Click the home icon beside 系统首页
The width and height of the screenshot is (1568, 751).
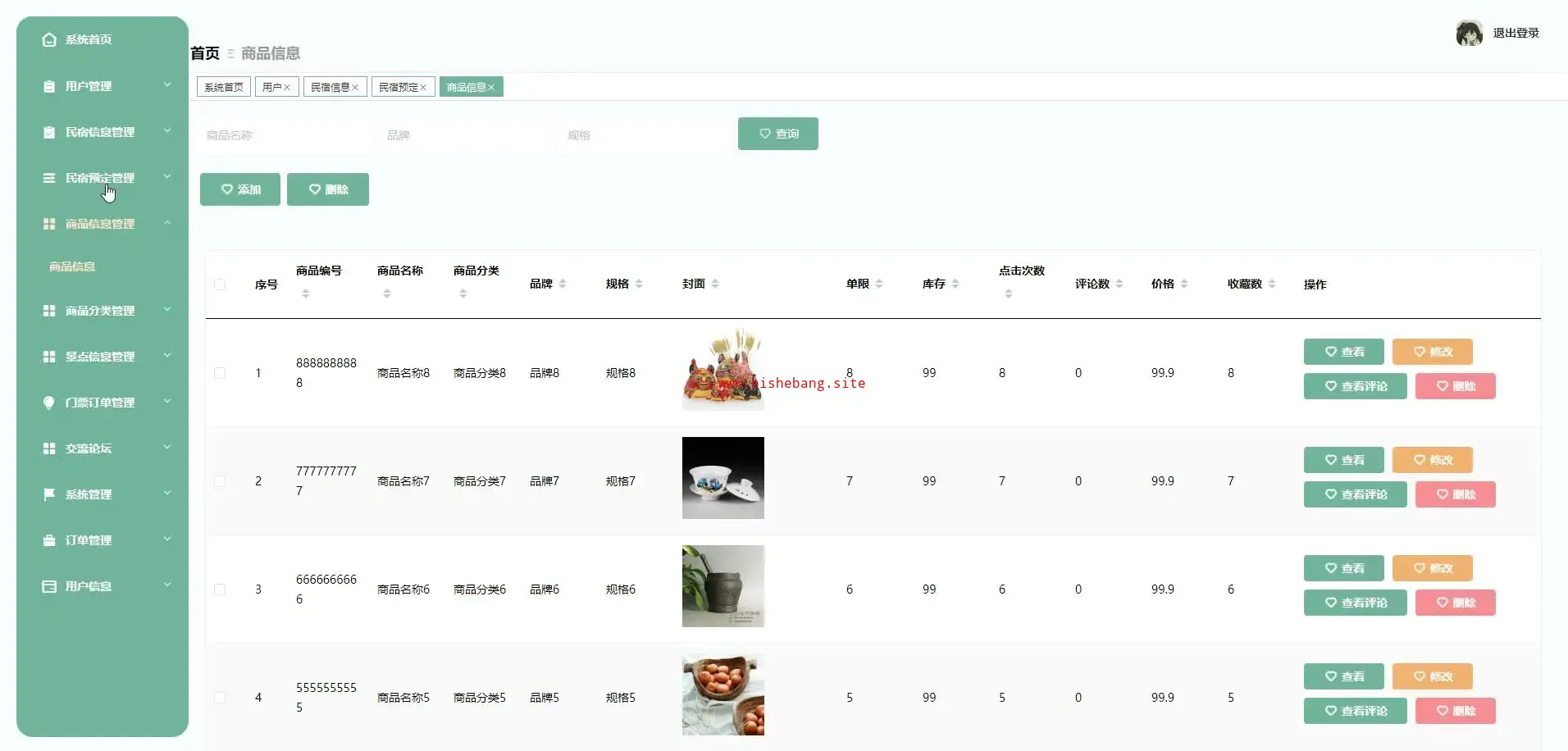(x=49, y=39)
